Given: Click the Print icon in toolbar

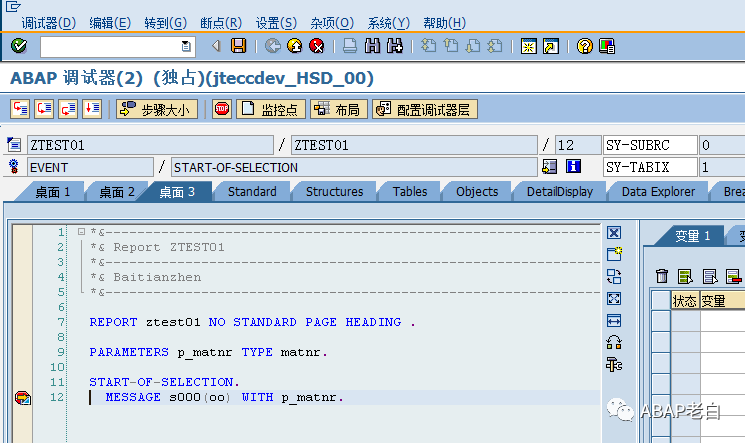Looking at the screenshot, I should 350,46.
